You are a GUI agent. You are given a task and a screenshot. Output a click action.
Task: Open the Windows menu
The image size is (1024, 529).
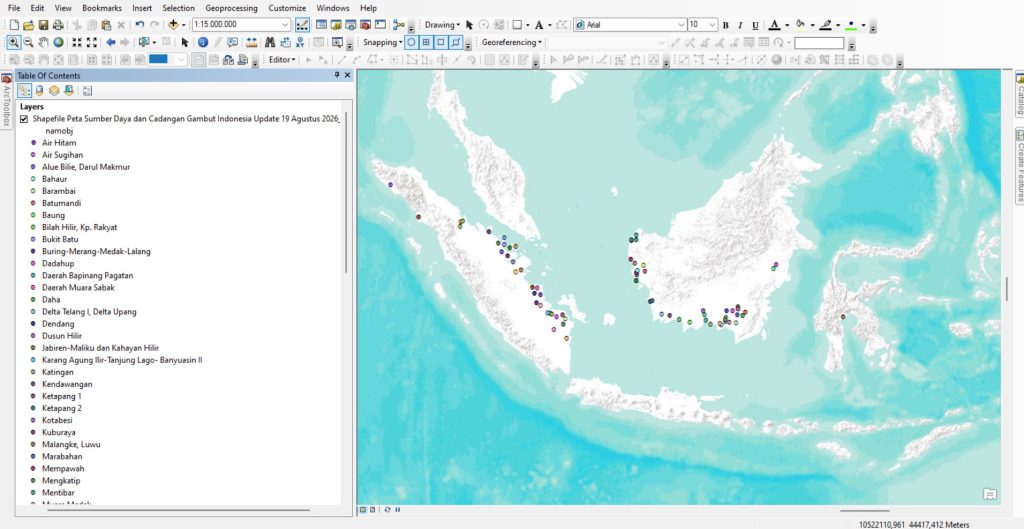click(332, 8)
